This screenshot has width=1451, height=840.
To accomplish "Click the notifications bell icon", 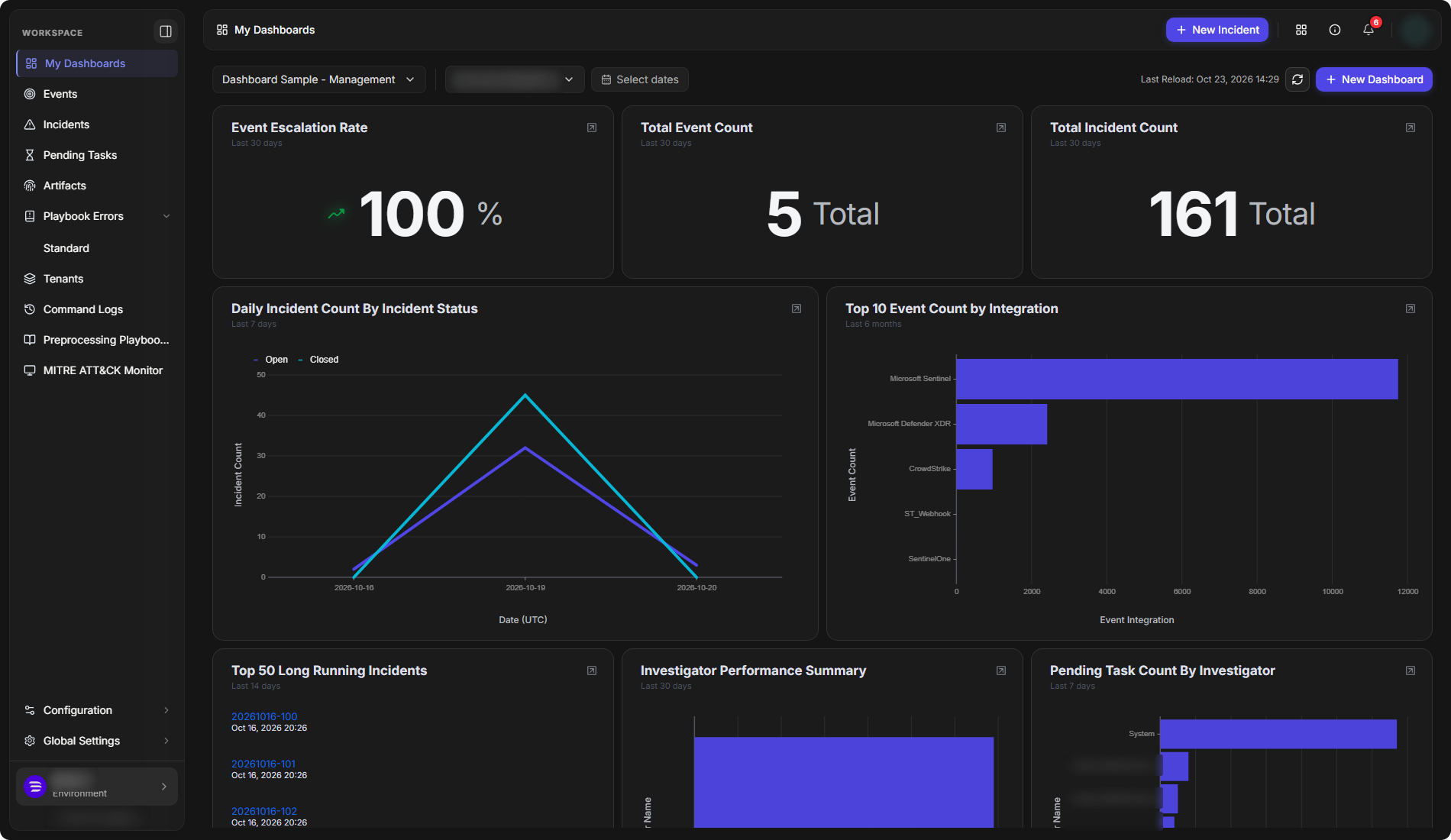I will [x=1369, y=30].
